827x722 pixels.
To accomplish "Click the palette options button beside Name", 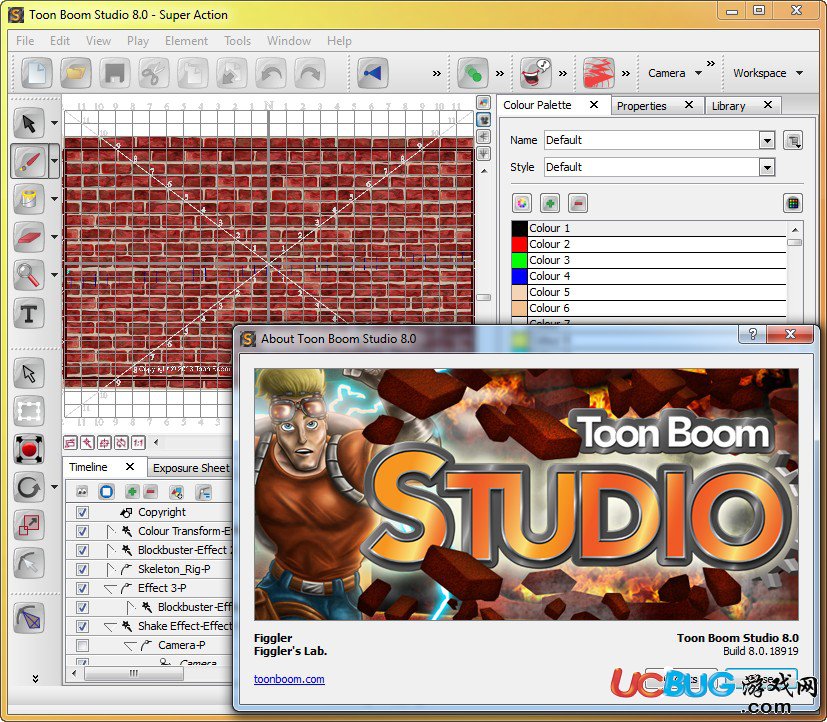I will pos(793,140).
